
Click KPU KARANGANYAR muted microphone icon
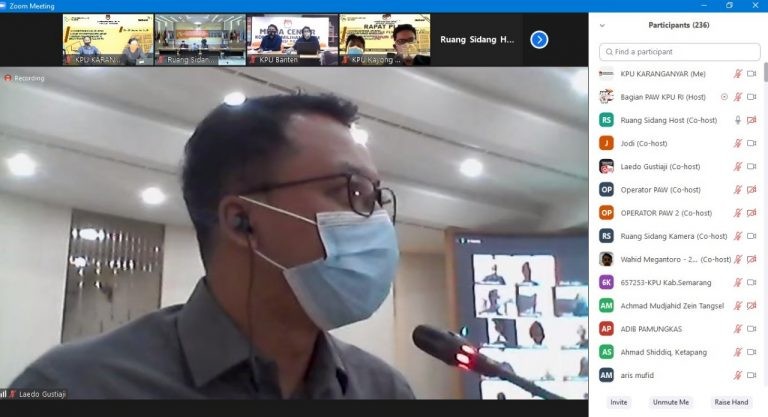738,74
